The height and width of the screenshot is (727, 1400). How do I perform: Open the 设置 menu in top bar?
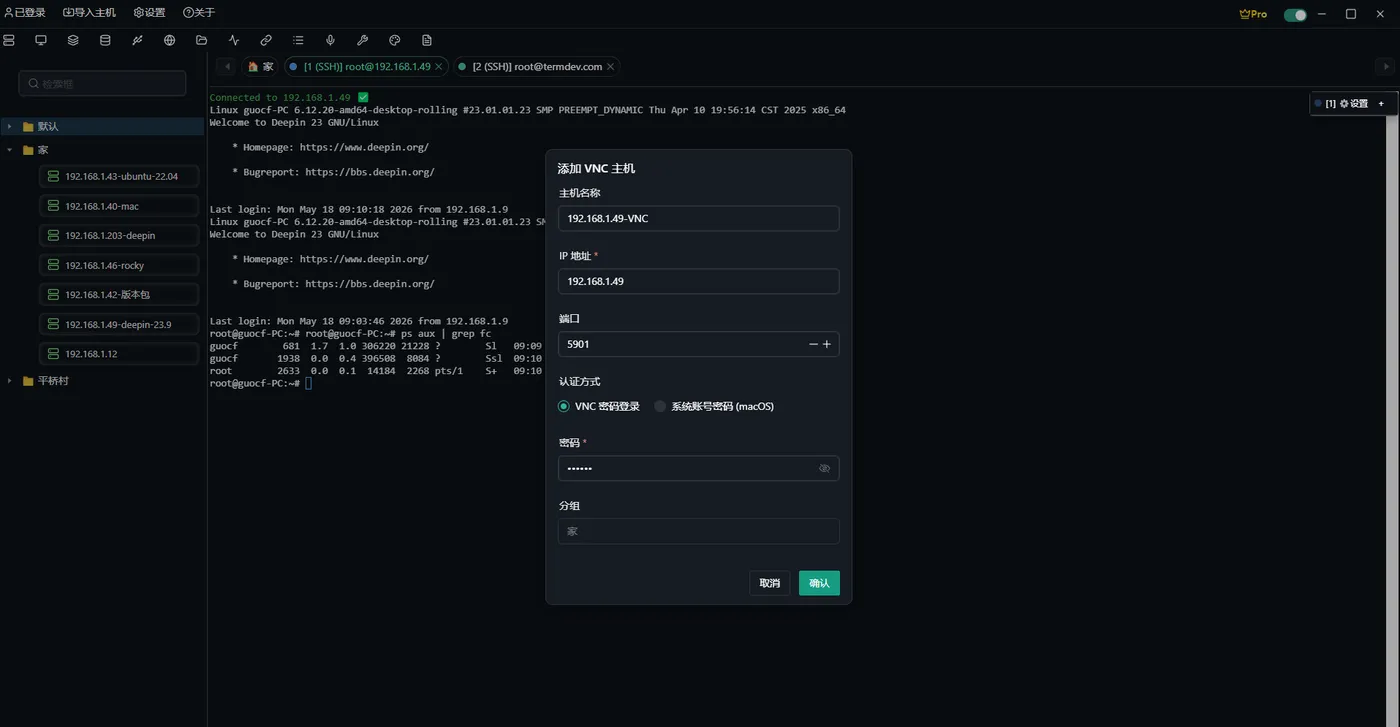coord(149,13)
